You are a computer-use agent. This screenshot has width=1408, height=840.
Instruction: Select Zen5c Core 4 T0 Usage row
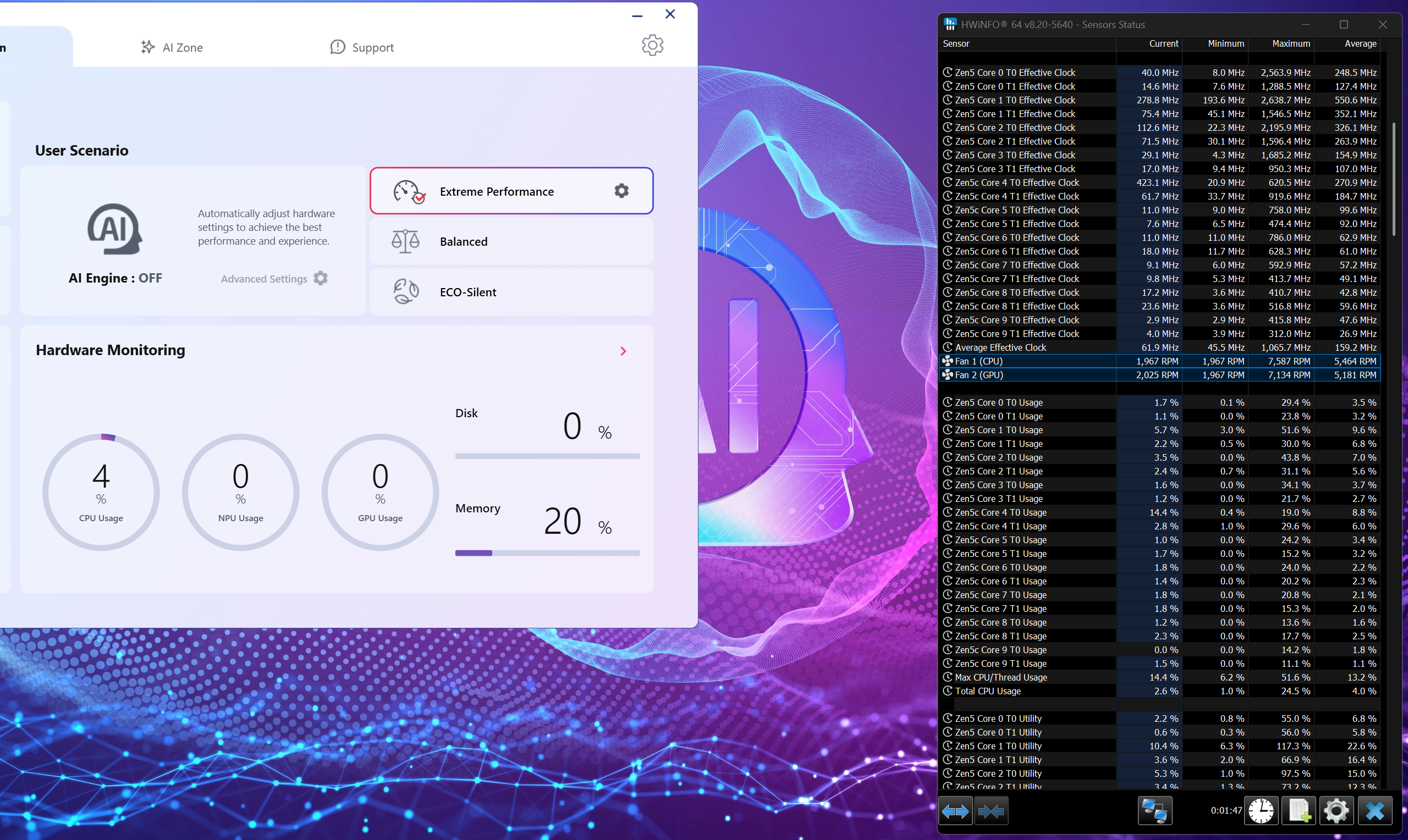click(1159, 512)
